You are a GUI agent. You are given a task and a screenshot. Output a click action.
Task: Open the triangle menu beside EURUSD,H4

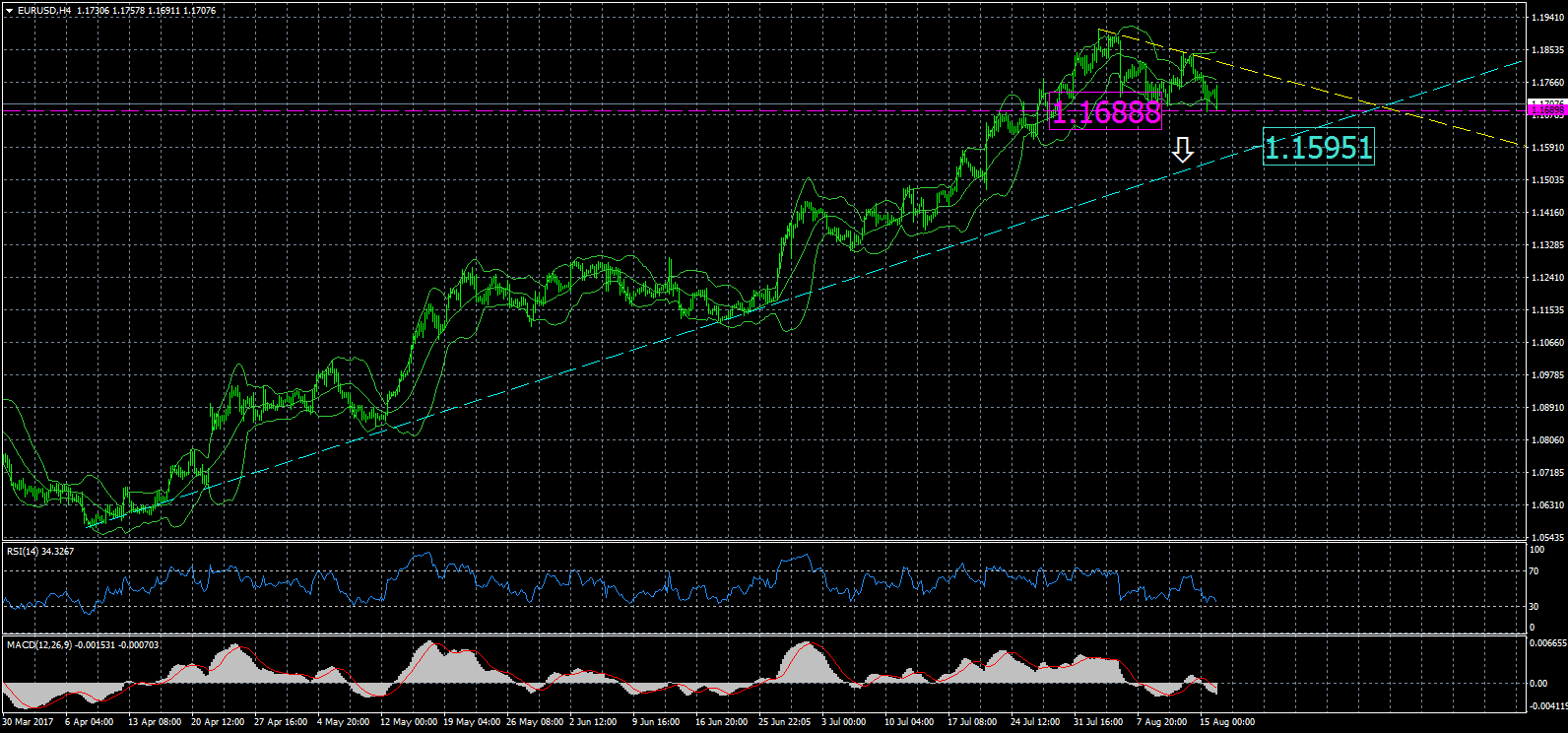coord(9,11)
